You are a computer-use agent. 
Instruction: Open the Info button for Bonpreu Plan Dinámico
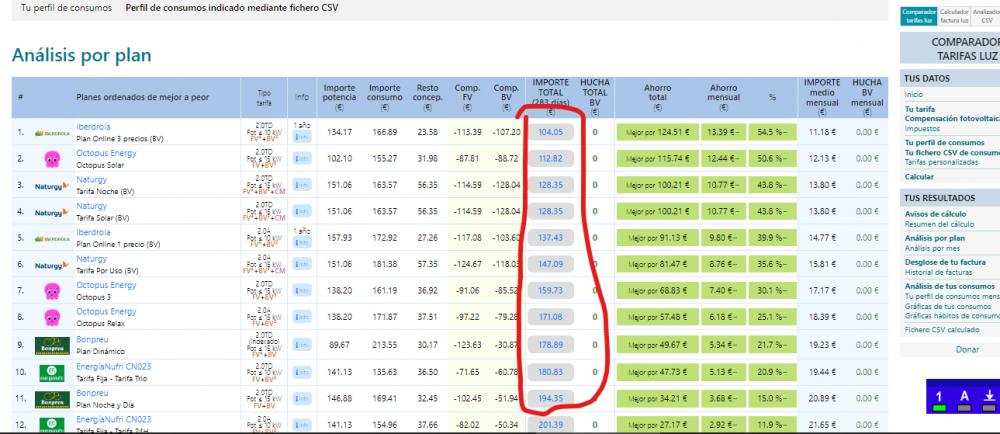(302, 345)
